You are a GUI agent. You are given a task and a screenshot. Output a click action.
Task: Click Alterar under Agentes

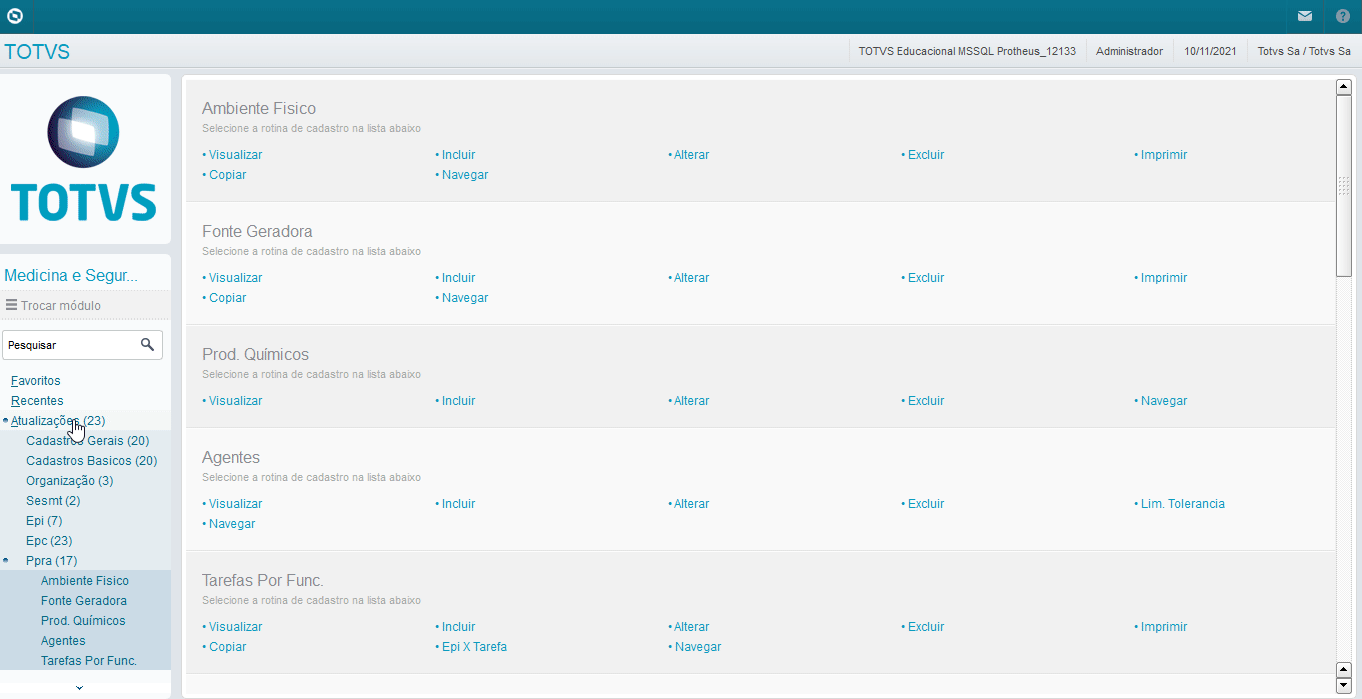691,504
